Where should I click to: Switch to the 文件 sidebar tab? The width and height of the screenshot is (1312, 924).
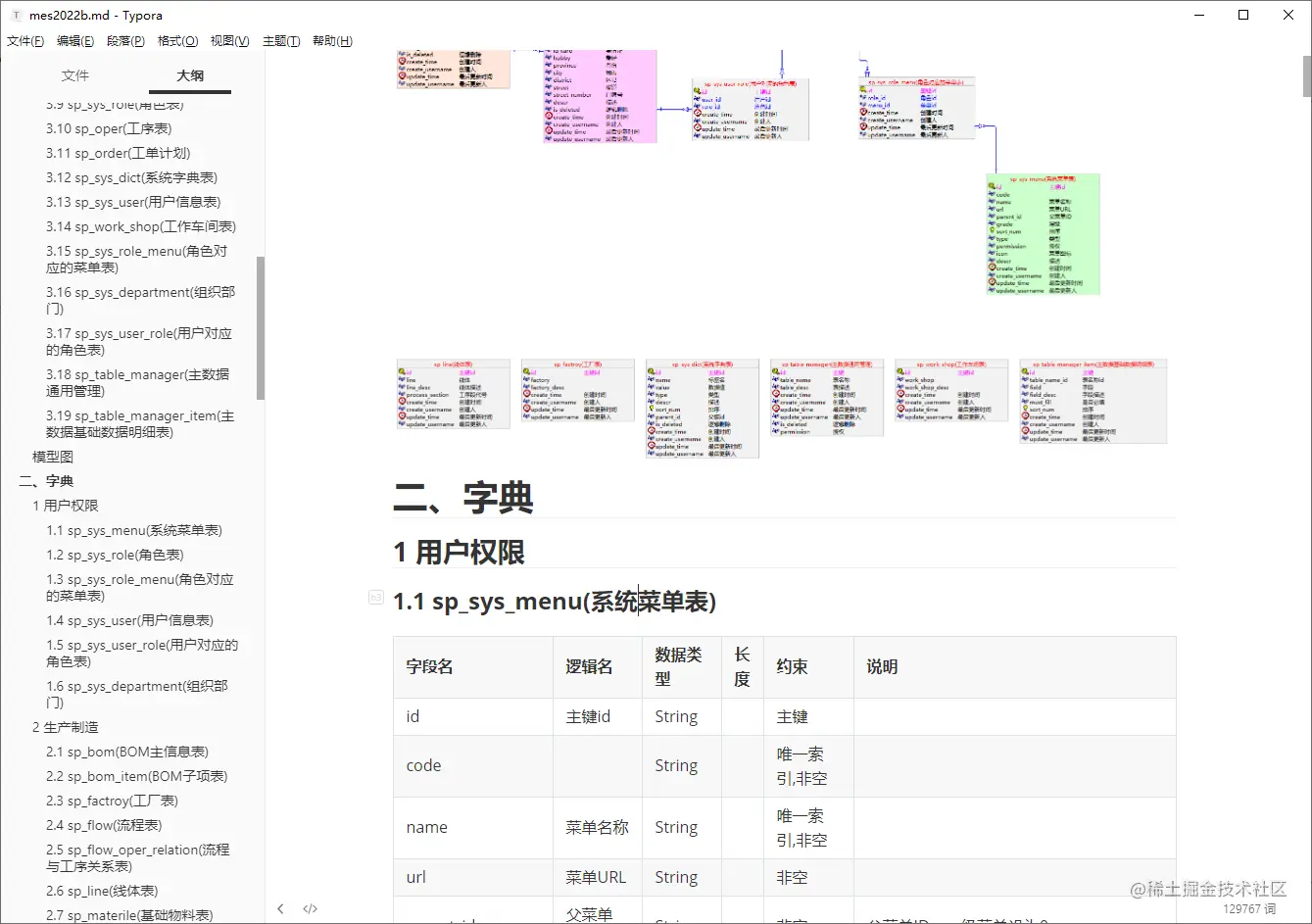pos(75,75)
